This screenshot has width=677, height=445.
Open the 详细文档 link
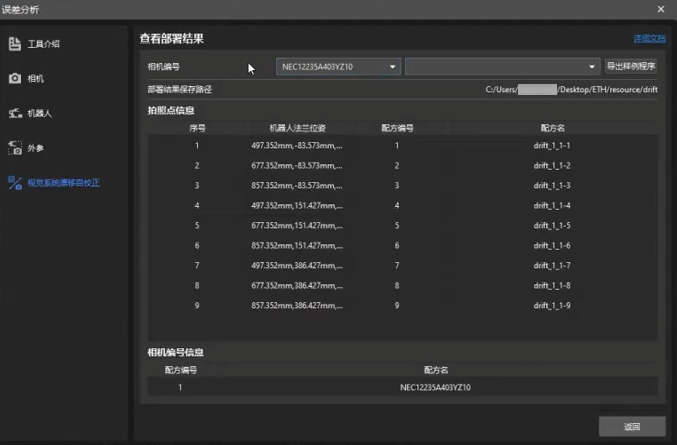[x=649, y=38]
